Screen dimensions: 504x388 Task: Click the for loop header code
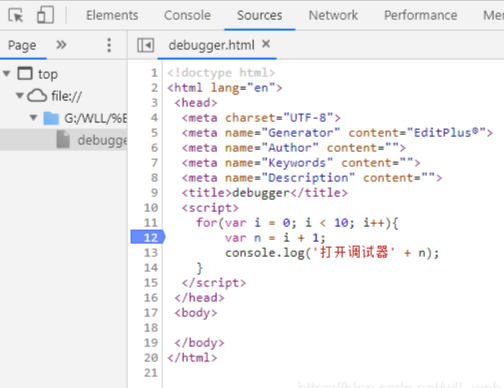pyautogui.click(x=297, y=223)
